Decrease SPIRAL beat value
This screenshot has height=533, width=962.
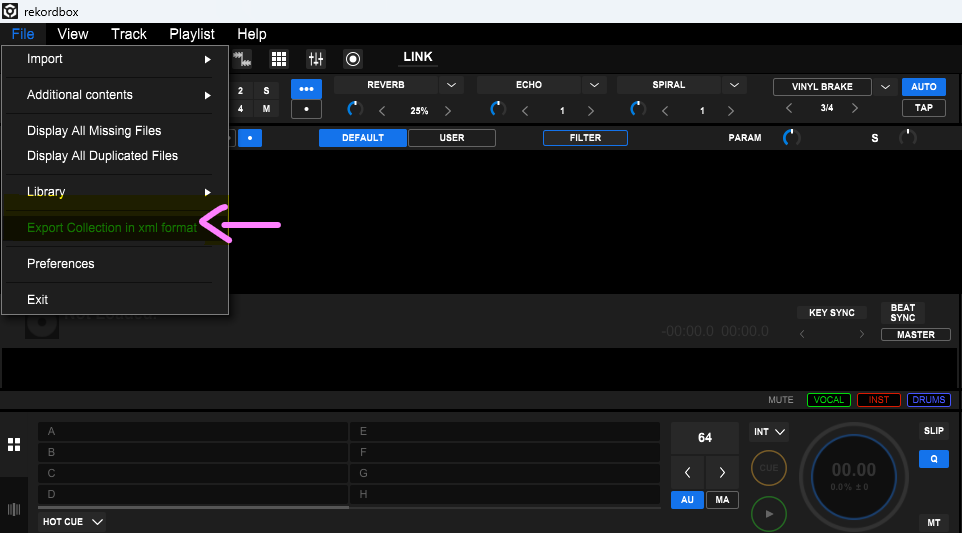[665, 111]
